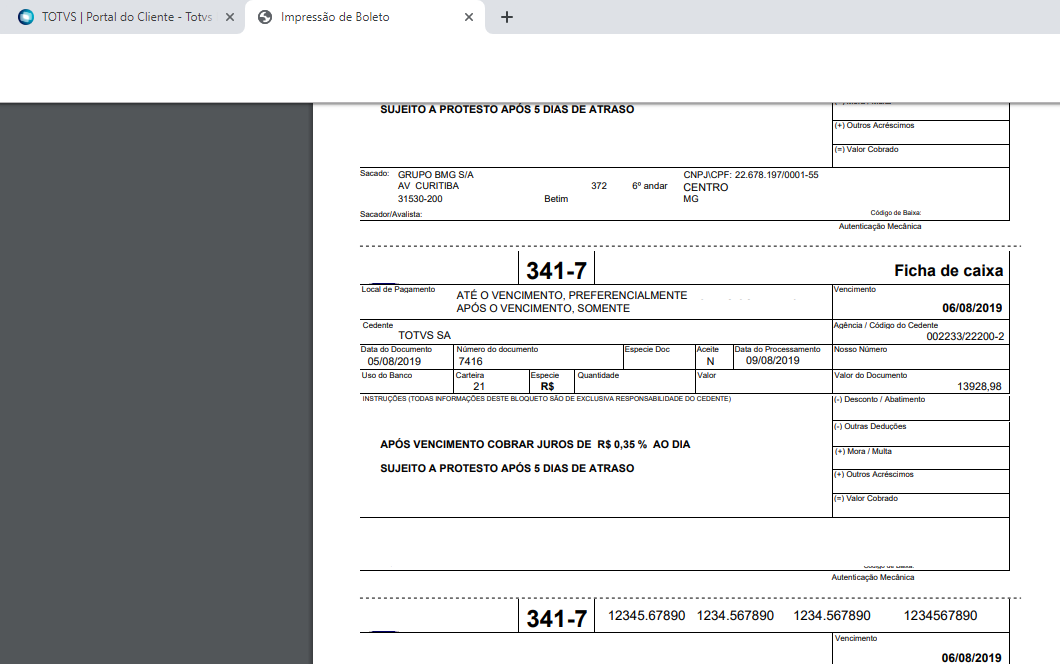Screen dimensions: 1060x664
Task: Click the first 341-7 bank code
Action: tap(556, 270)
